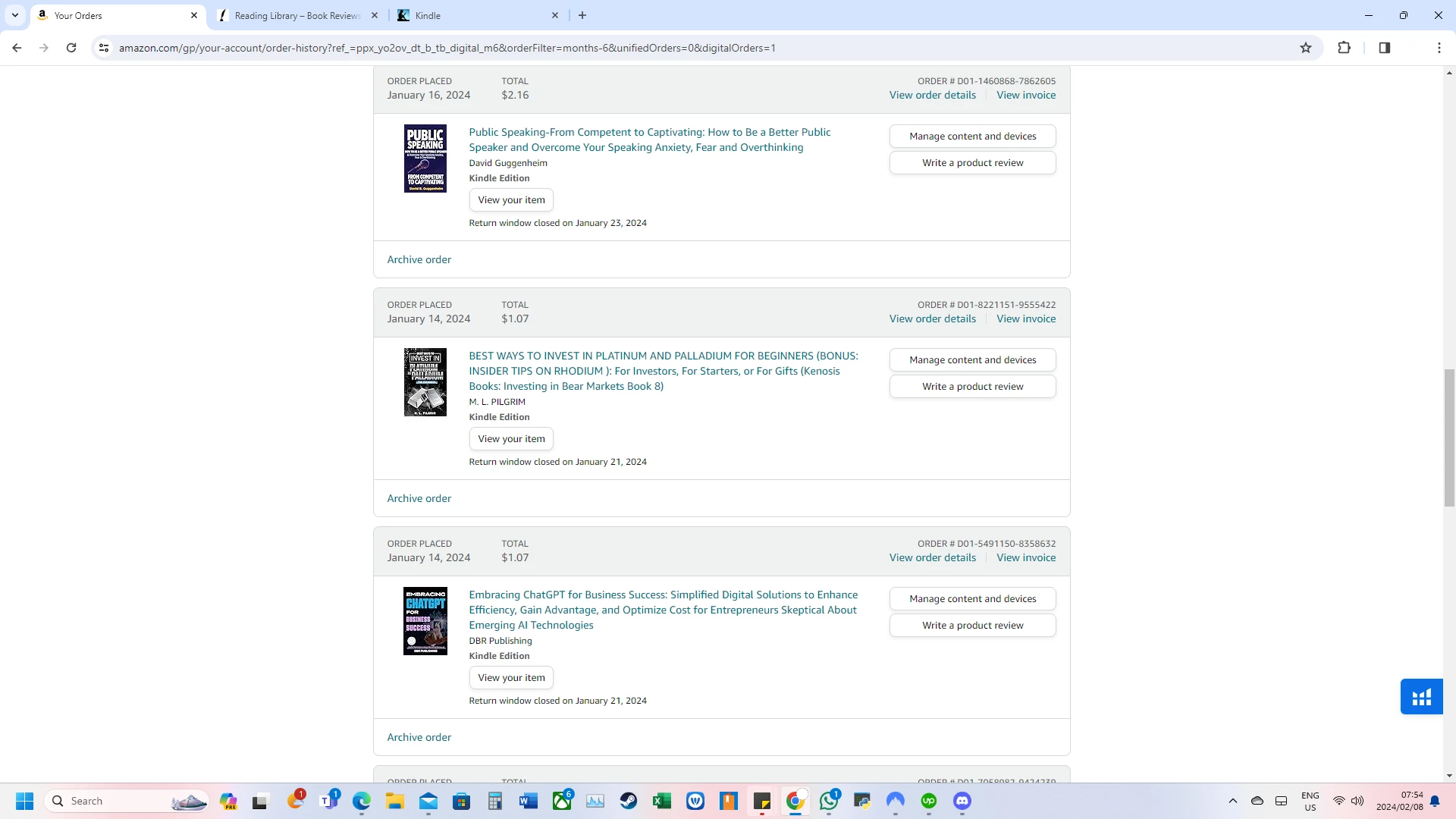Viewport: 1456px width, 819px height.
Task: Click the blue floating widget icon
Action: point(1421,697)
